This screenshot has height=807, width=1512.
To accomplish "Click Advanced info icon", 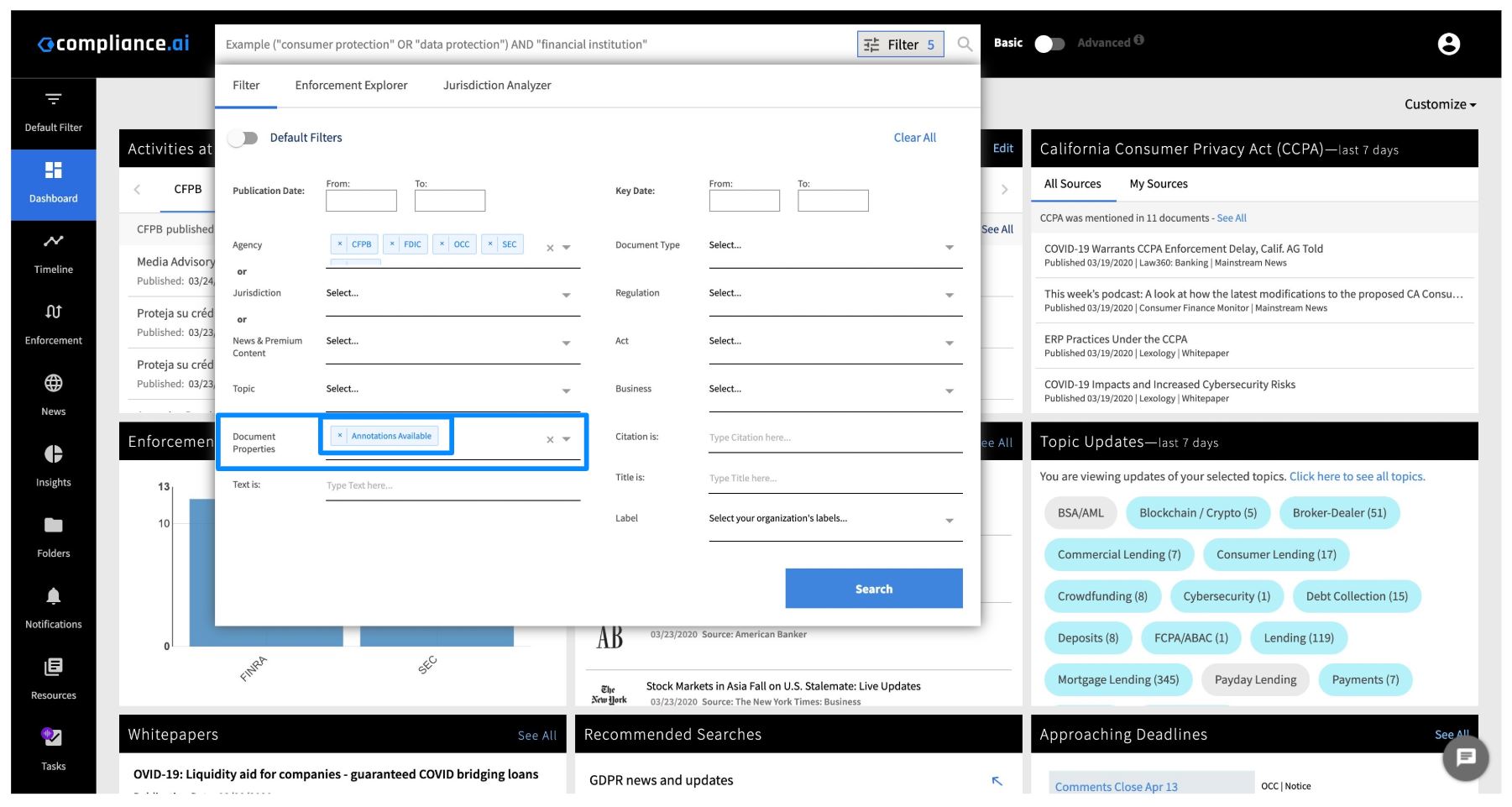I will 1138,39.
